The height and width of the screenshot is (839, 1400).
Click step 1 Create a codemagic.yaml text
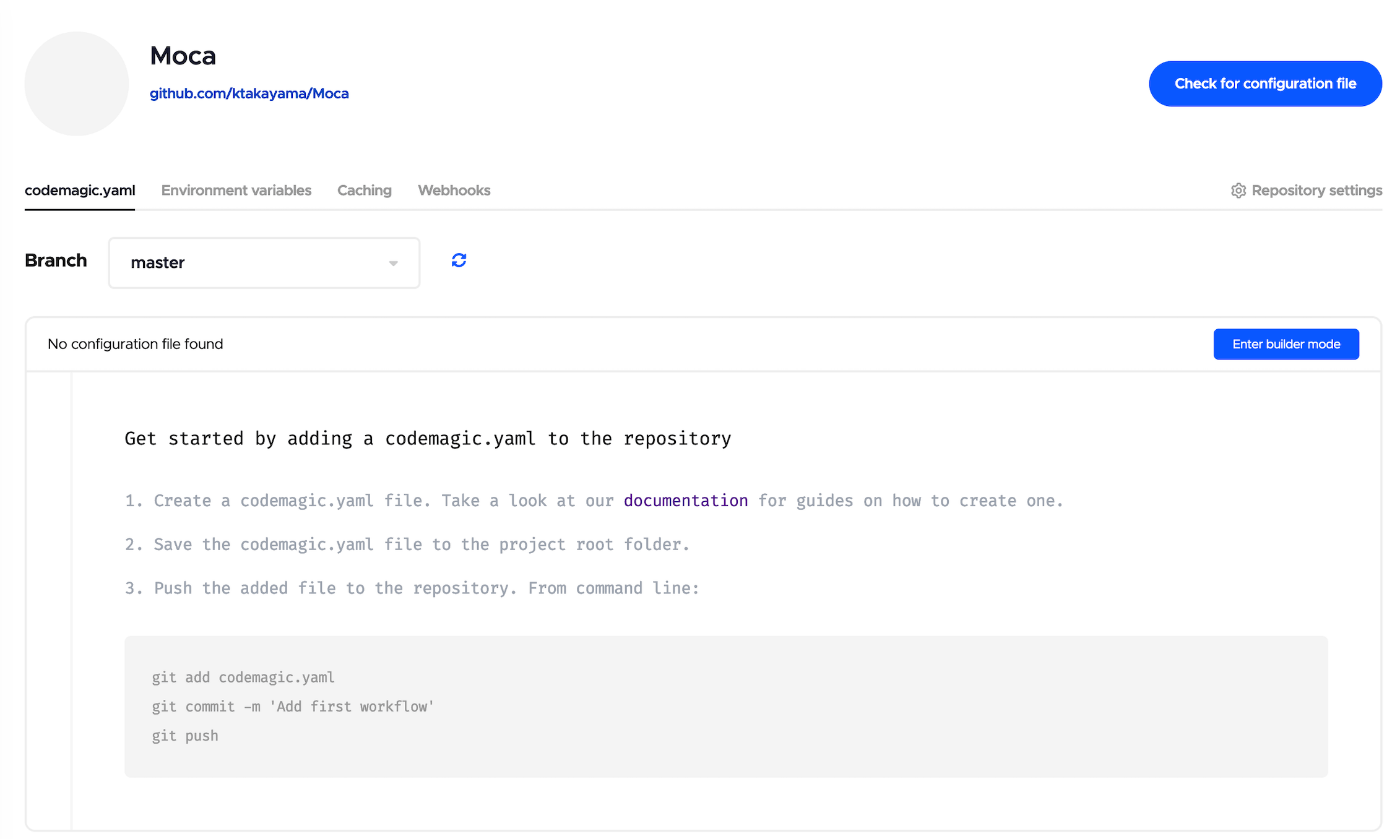594,500
